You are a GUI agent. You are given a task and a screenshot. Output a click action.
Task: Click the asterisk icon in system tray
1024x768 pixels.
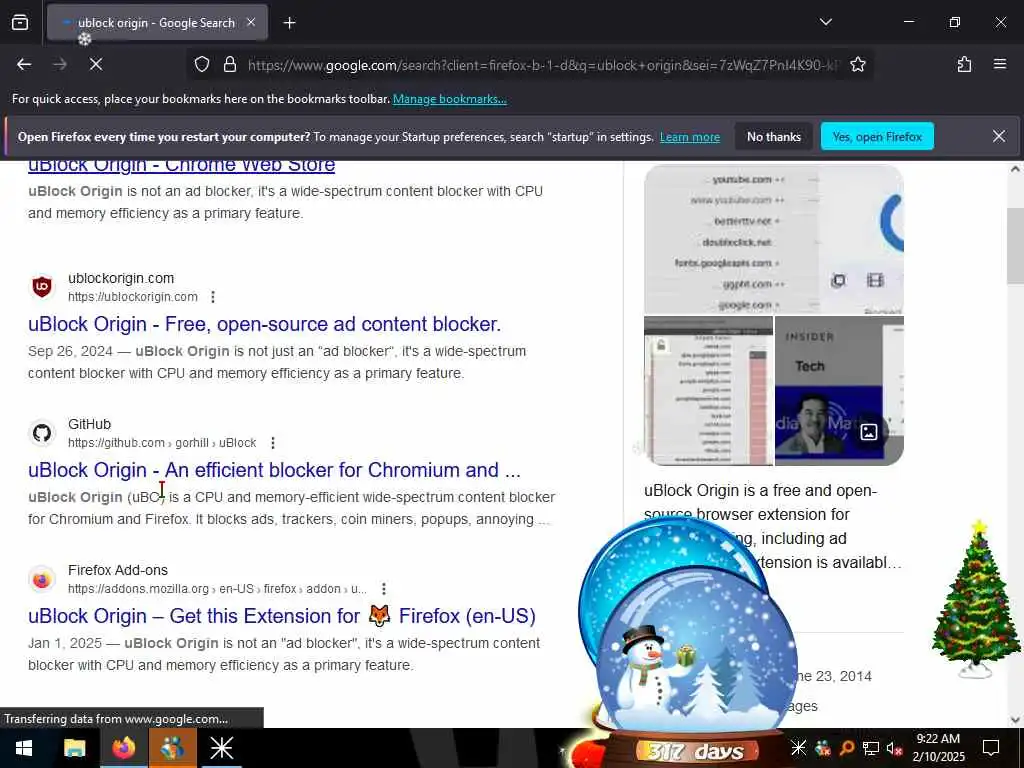[799, 748]
